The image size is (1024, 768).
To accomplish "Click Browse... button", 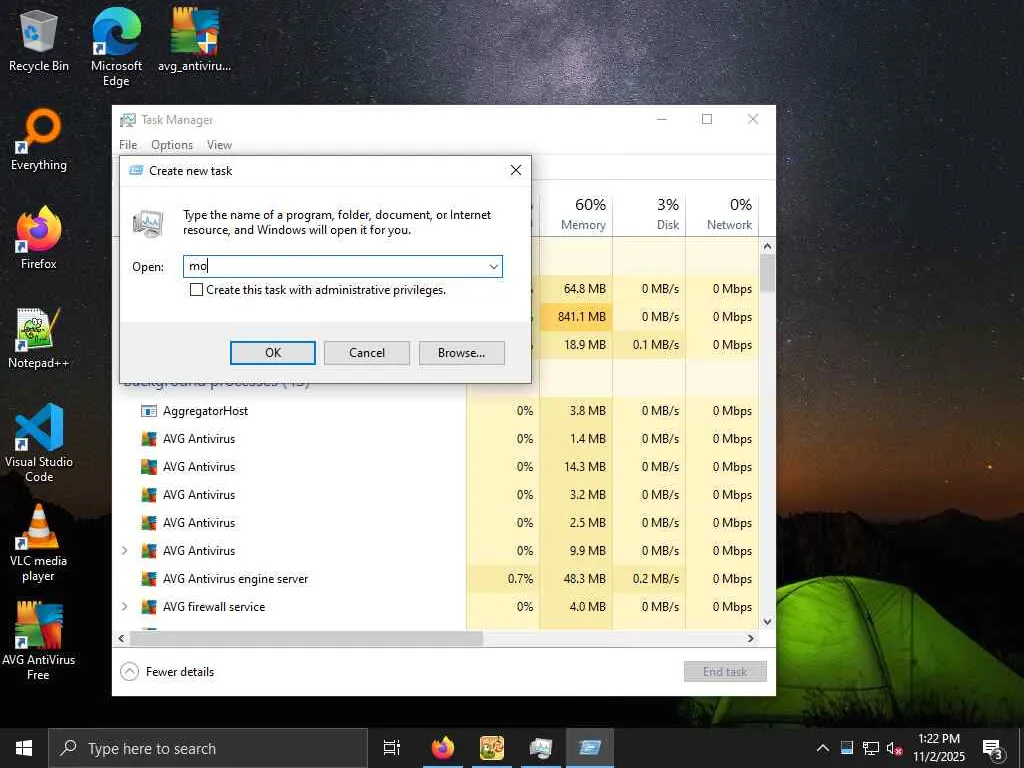I will (x=462, y=353).
